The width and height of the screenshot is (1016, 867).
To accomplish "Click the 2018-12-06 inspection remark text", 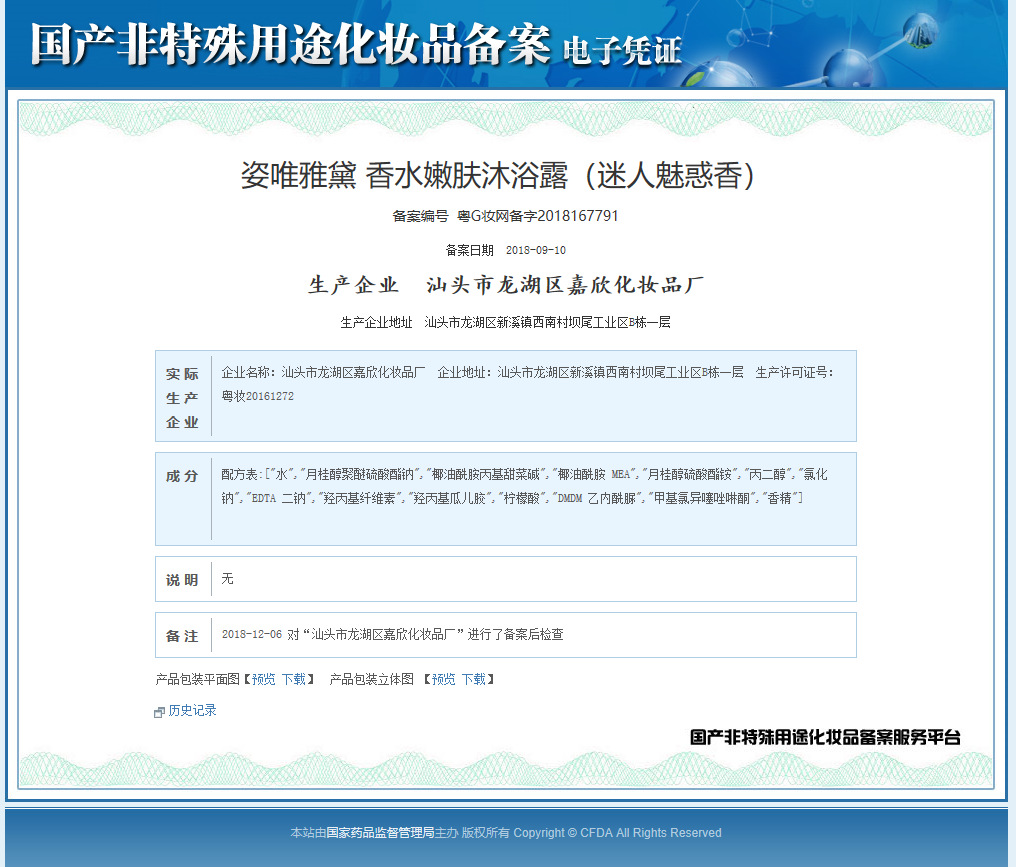I will pos(393,634).
